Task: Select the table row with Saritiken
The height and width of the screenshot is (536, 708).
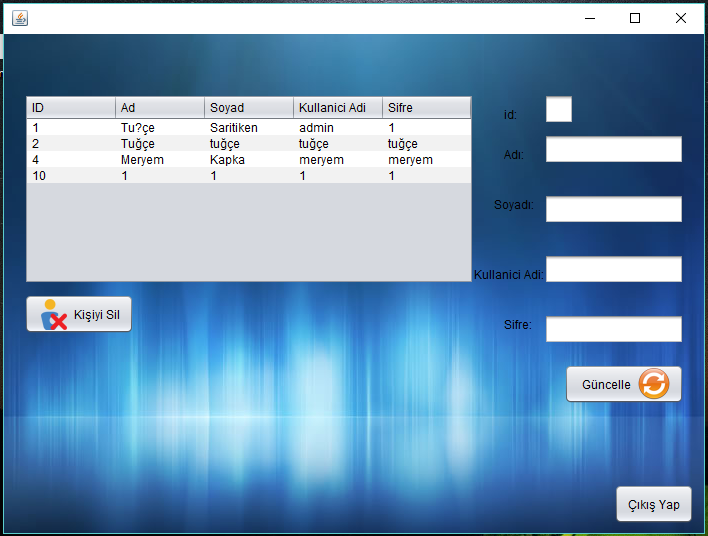Action: click(x=248, y=128)
